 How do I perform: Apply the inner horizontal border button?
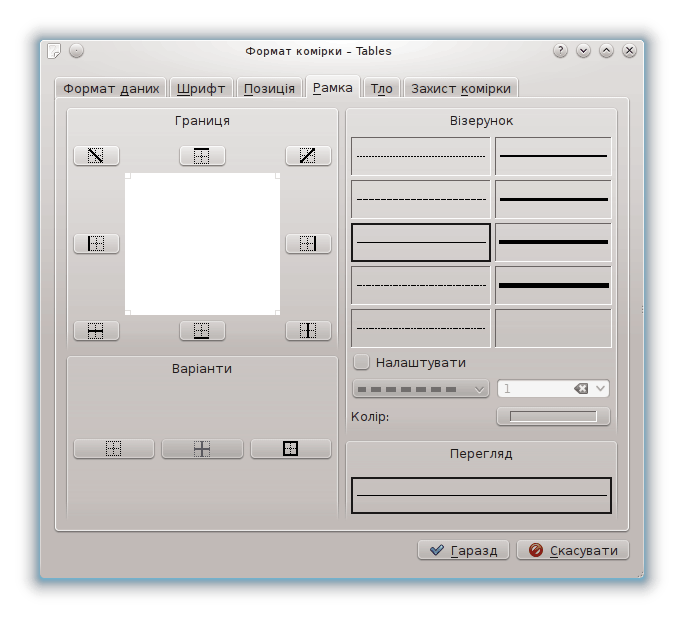tap(96, 331)
